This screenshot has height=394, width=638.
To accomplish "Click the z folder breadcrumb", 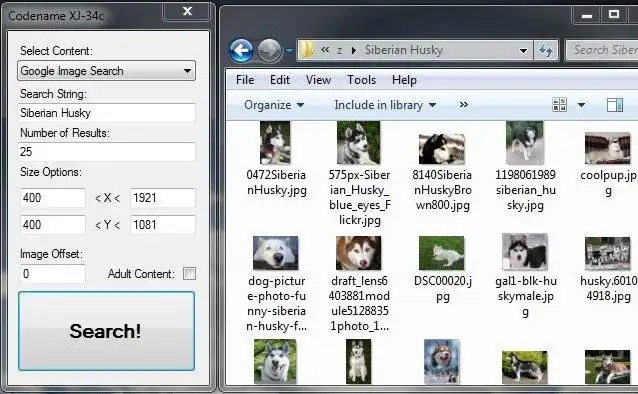I will coord(339,50).
